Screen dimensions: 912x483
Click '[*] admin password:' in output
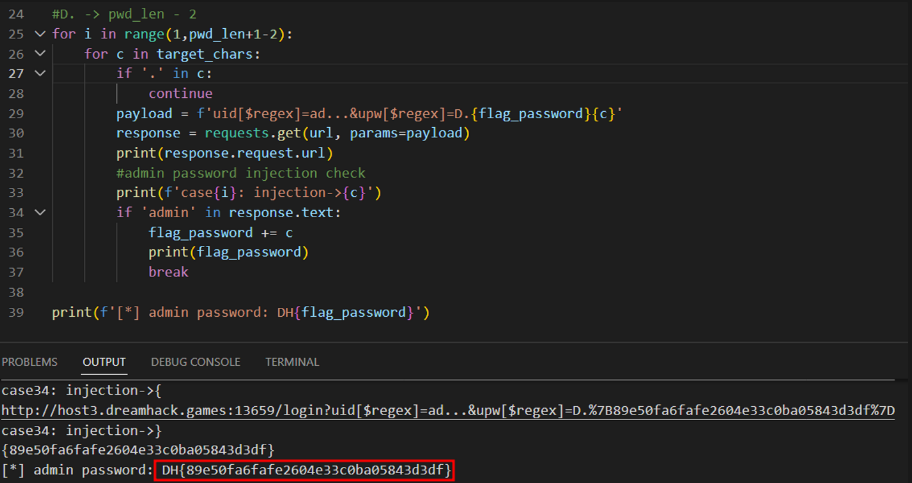77,470
